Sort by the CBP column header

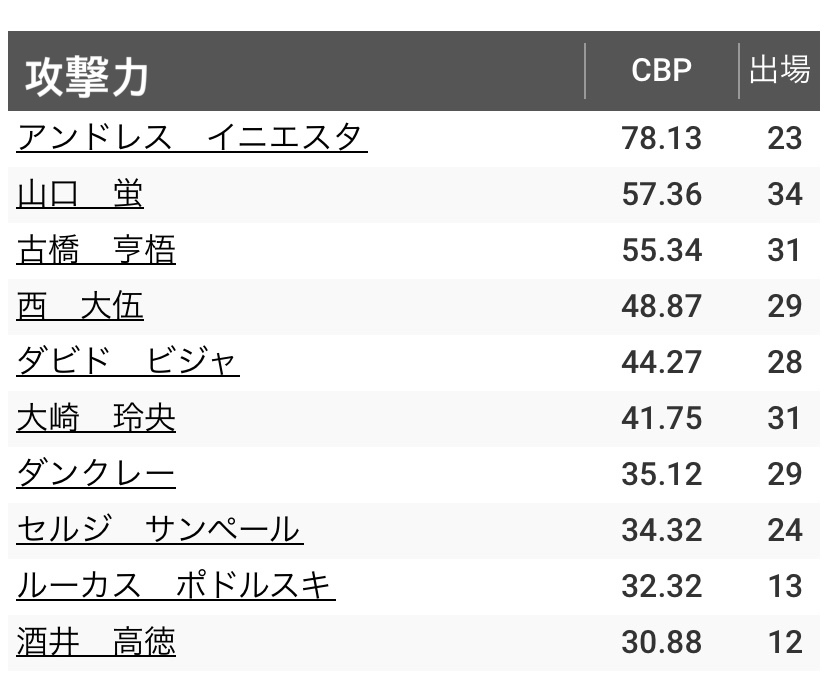[661, 72]
